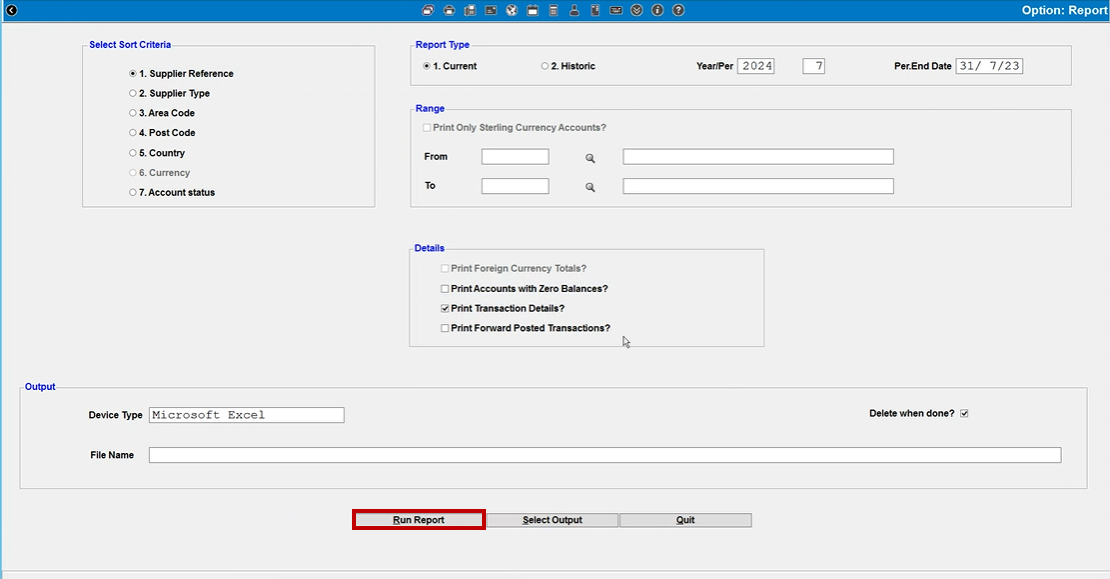Click the Year field showing 2024
Screen dimensions: 1110x579
[x=756, y=66]
